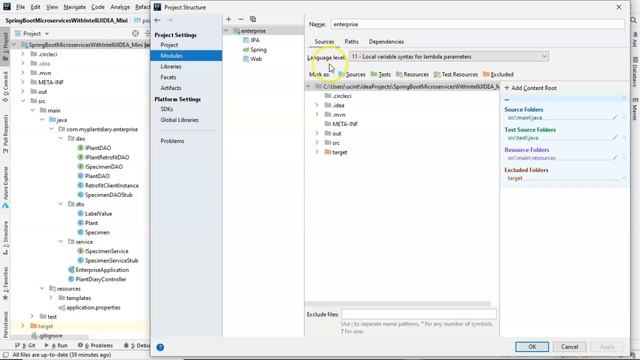The image size is (640, 360).
Task: Open the Azure Explorer side panel
Action: coord(5,188)
